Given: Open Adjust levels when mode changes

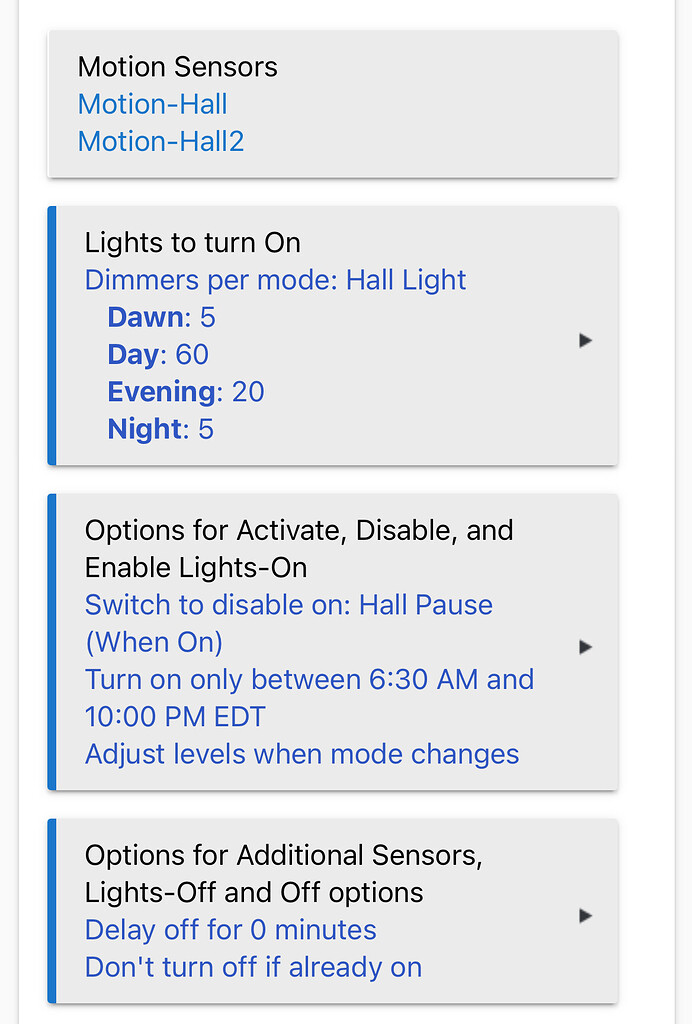Looking at the screenshot, I should pyautogui.click(x=301, y=754).
